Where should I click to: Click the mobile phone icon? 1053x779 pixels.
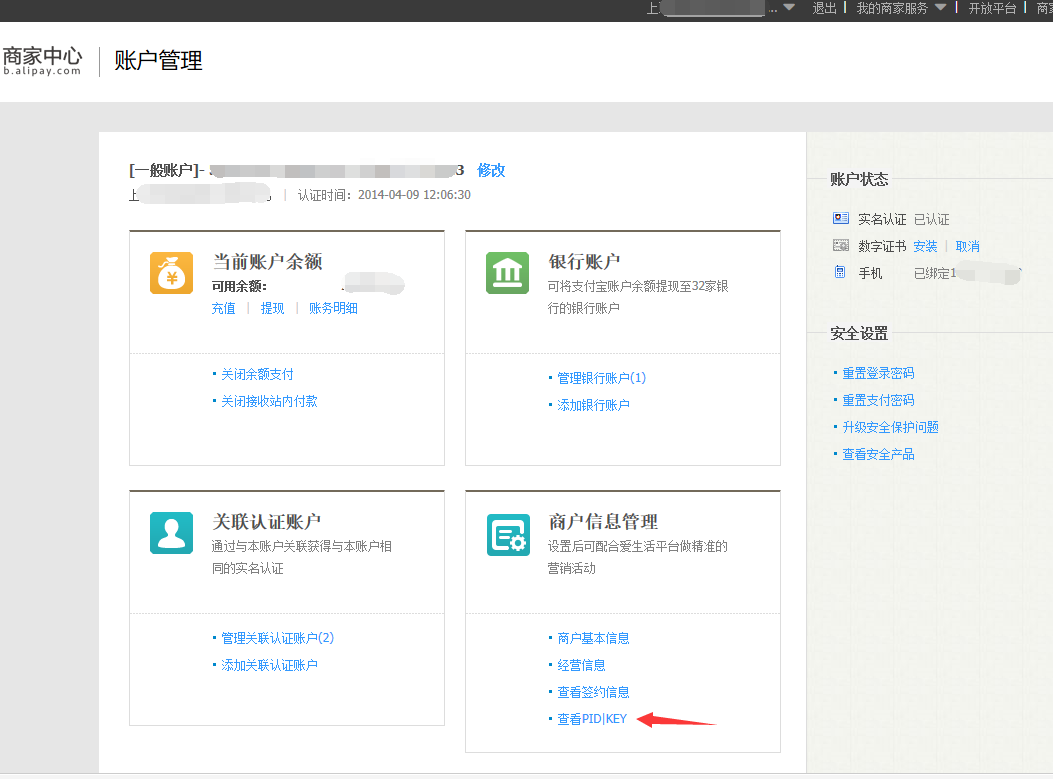click(x=840, y=272)
